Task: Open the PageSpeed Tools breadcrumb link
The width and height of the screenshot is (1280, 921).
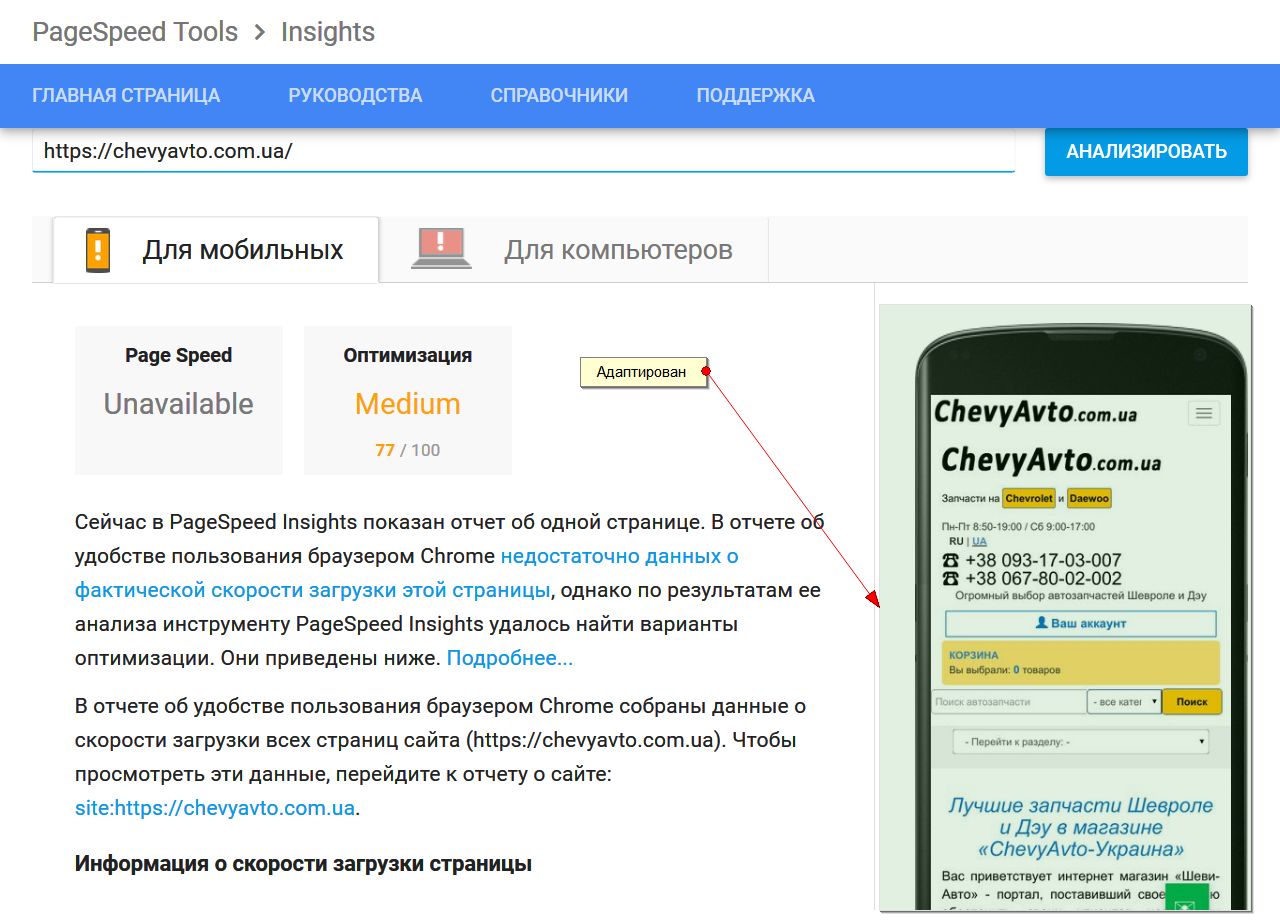Action: click(x=135, y=32)
